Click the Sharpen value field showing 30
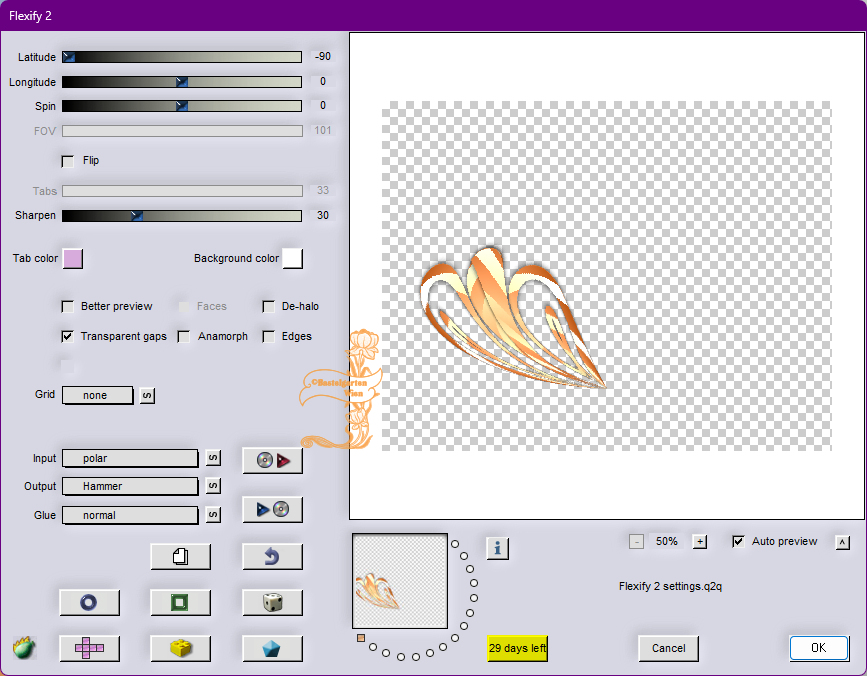Image resolution: width=867 pixels, height=676 pixels. (x=322, y=216)
